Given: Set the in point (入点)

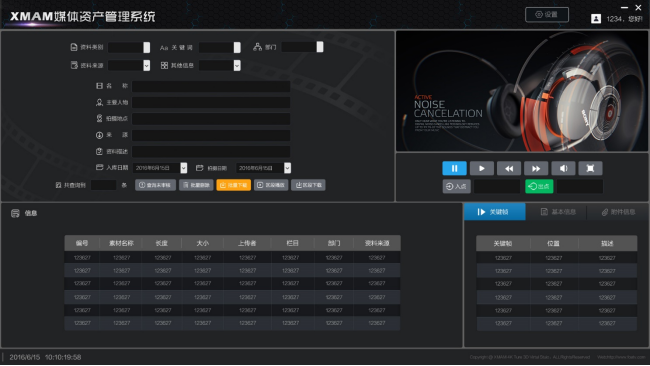Looking at the screenshot, I should click(456, 187).
